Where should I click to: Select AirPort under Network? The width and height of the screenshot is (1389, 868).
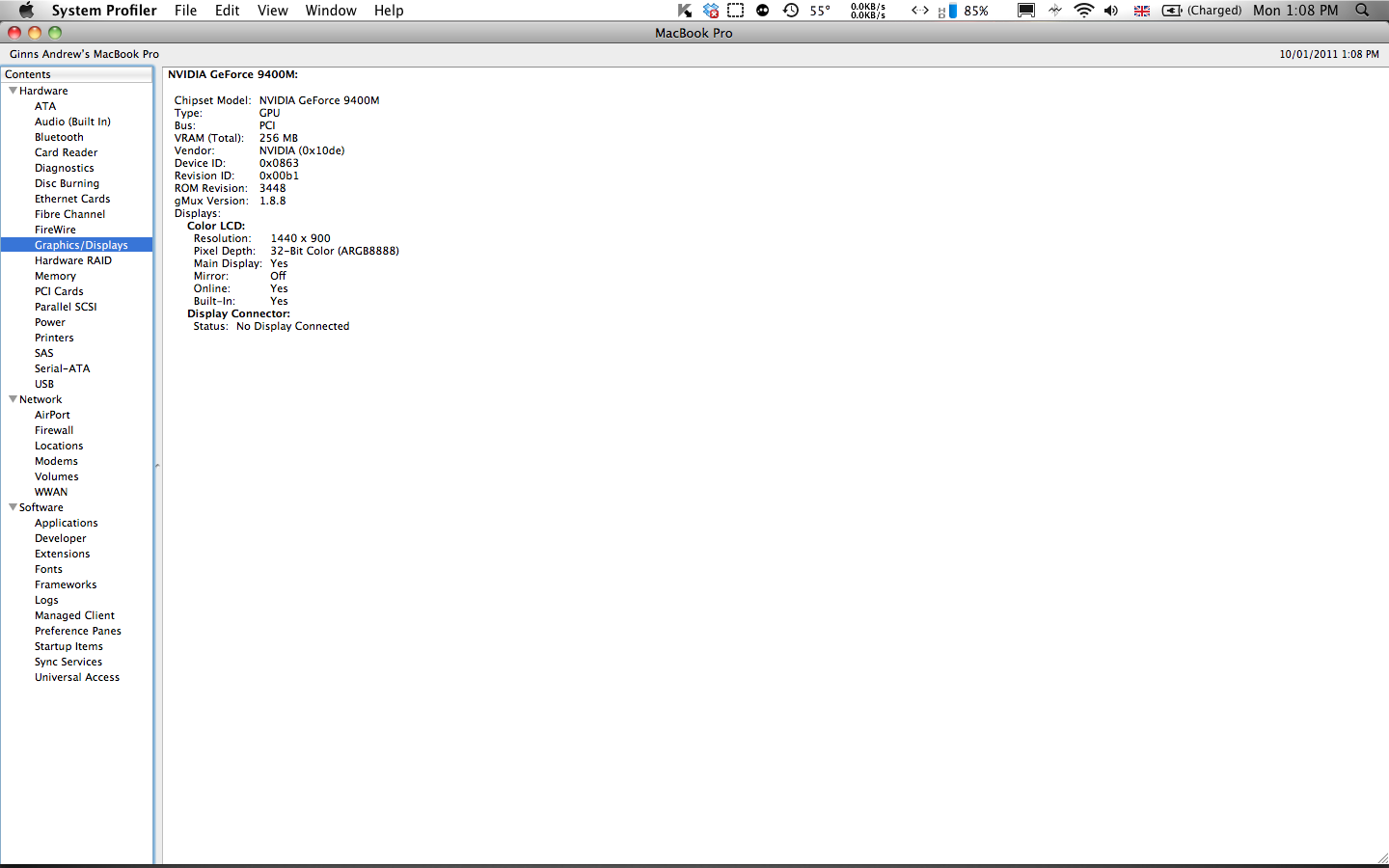(52, 415)
